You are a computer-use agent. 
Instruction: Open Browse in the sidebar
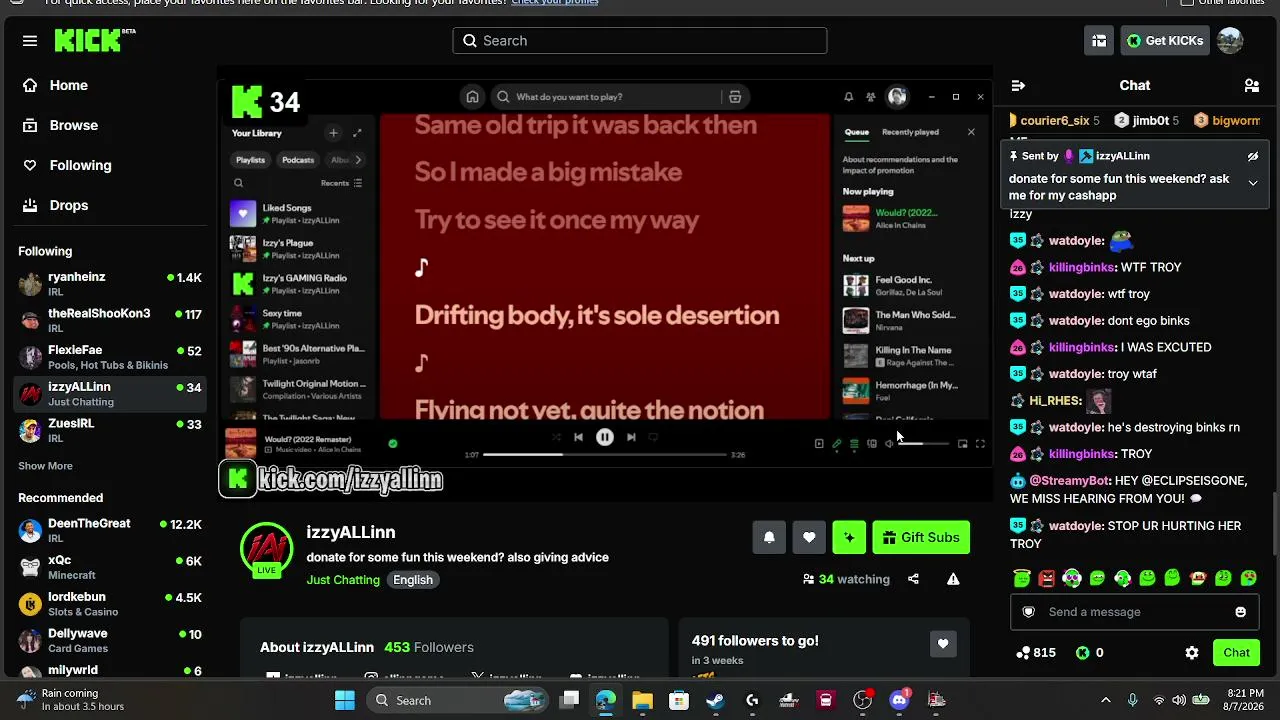coord(74,125)
